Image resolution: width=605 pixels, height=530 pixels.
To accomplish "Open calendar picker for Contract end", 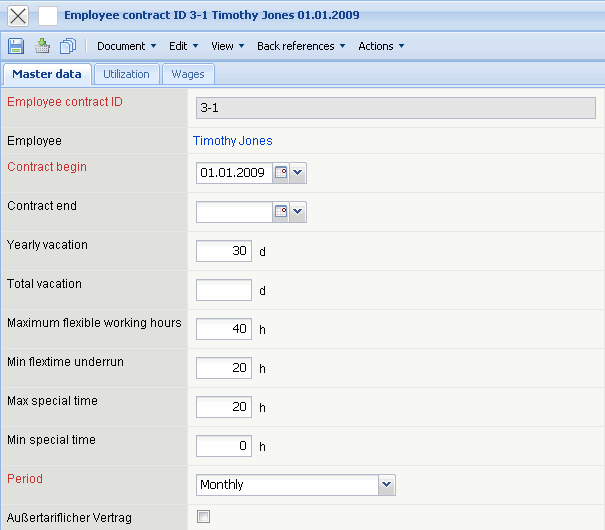I will pyautogui.click(x=281, y=212).
